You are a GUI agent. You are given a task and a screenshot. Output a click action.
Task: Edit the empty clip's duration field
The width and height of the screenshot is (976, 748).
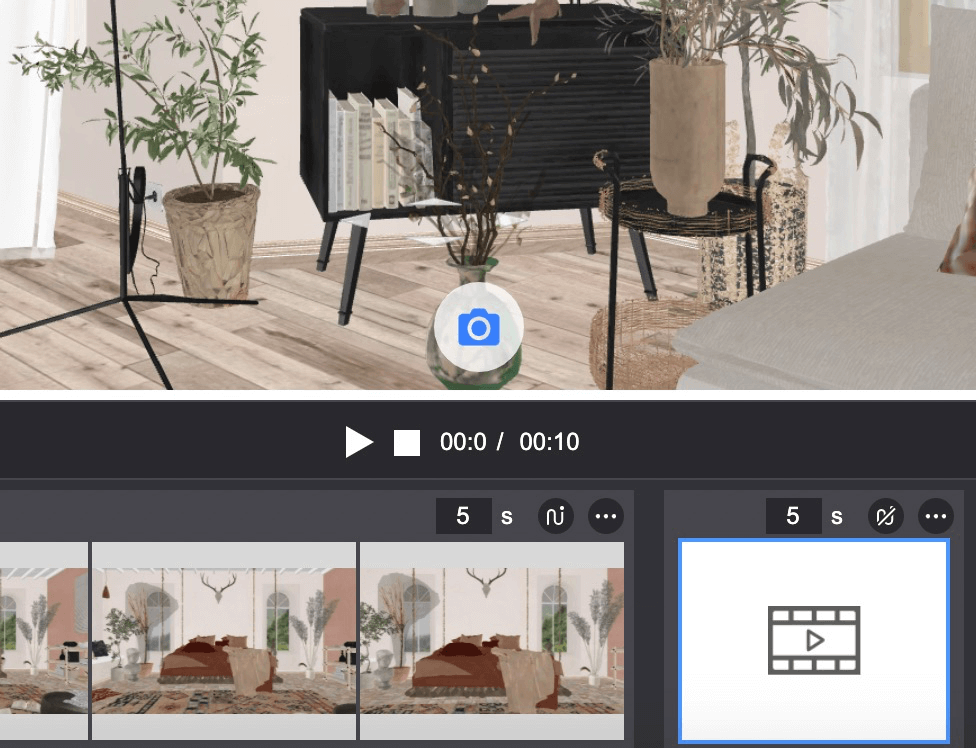793,516
